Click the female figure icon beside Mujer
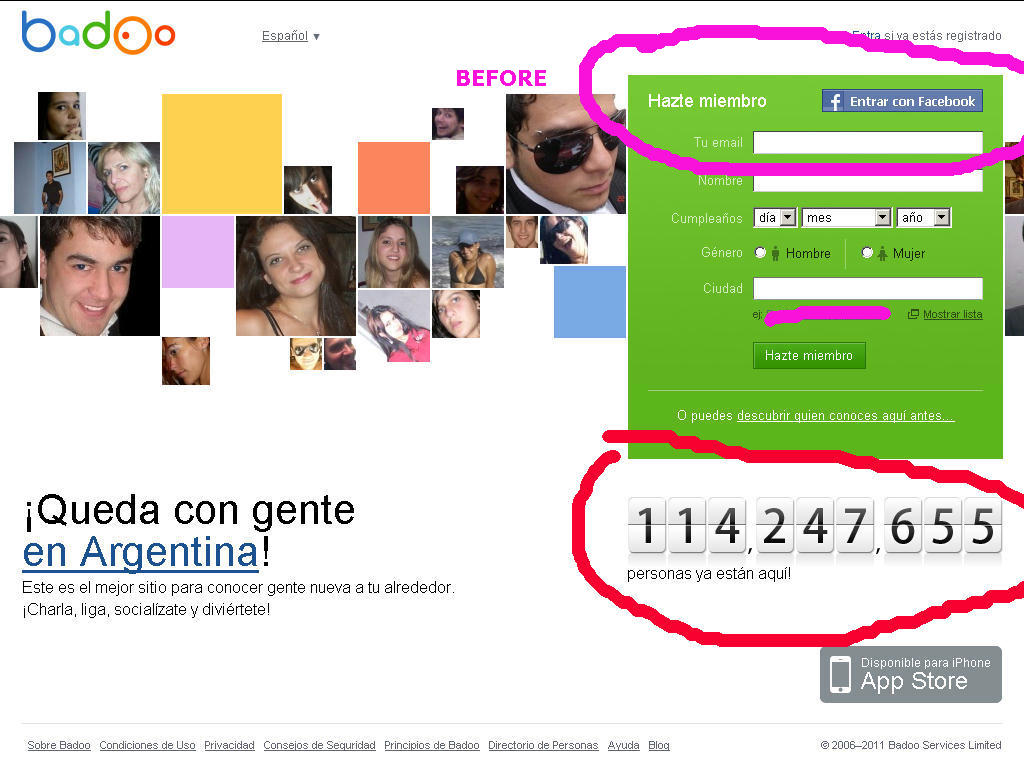 (x=882, y=253)
